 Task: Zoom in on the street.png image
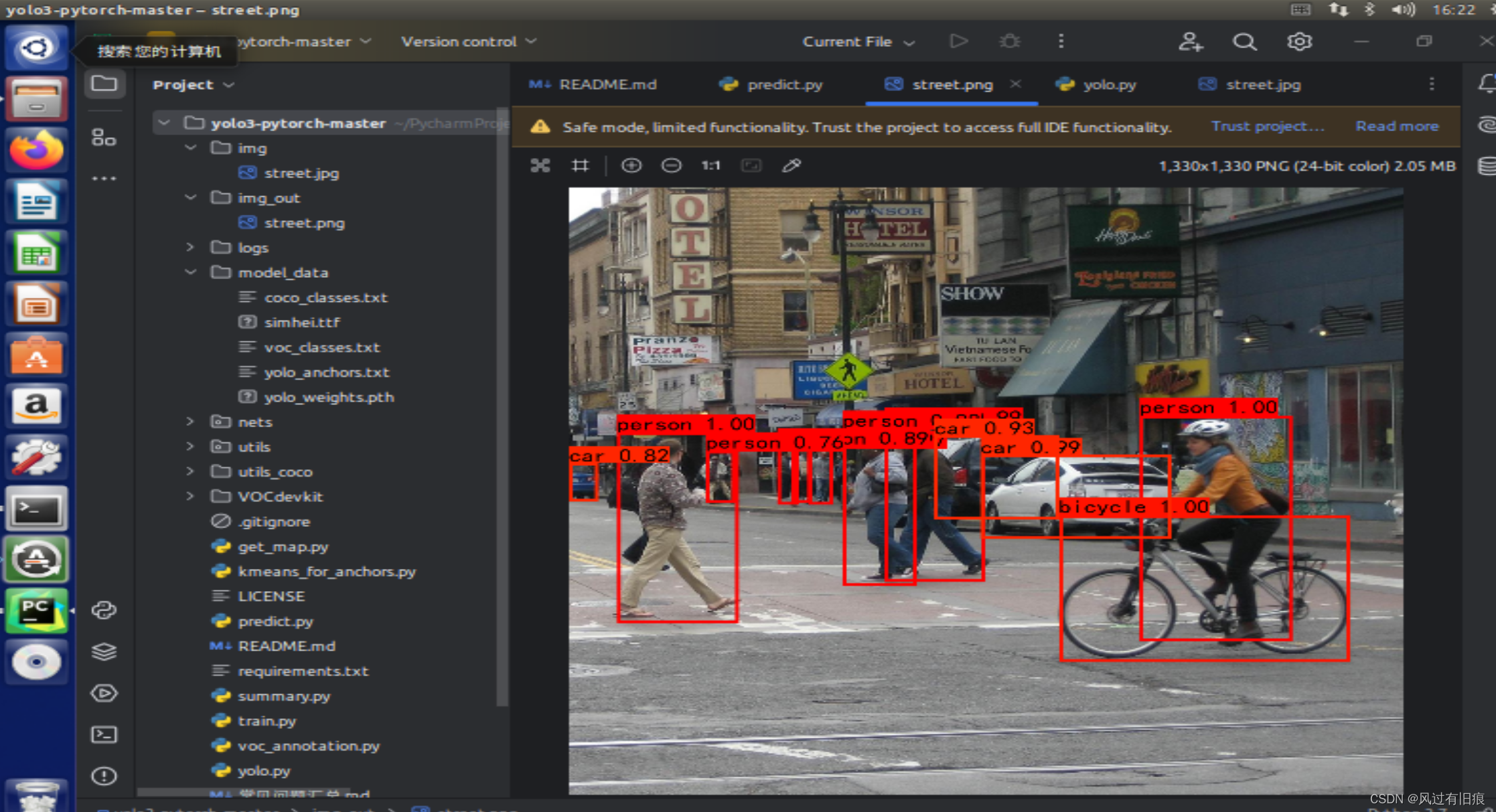click(x=631, y=165)
